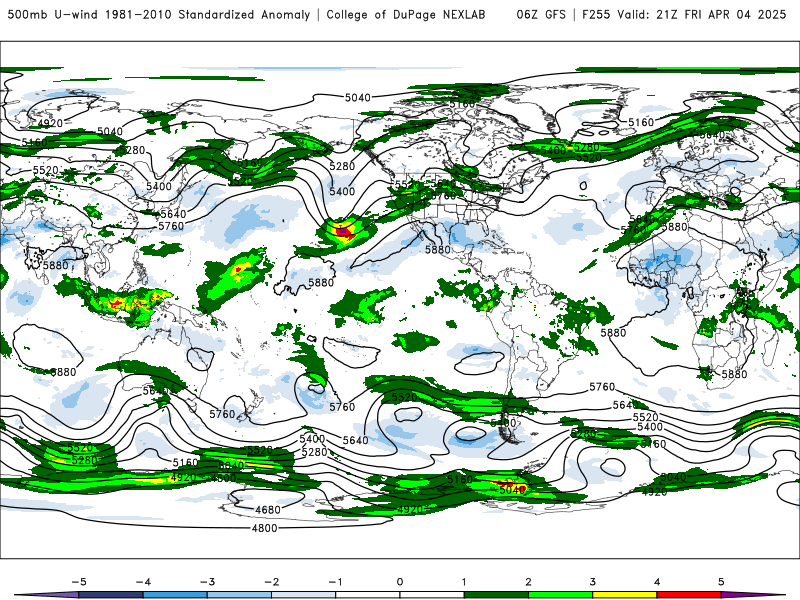This screenshot has width=800, height=600.
Task: Click the '4800' contour label beneath the 4680 label
Action: click(264, 528)
